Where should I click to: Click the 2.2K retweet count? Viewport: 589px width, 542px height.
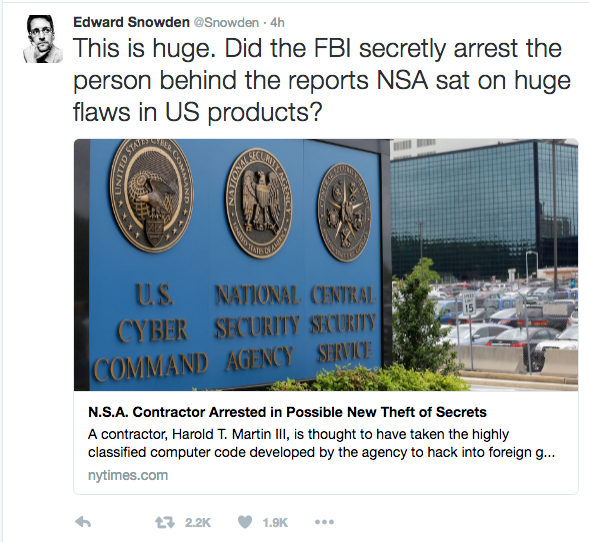[x=198, y=522]
